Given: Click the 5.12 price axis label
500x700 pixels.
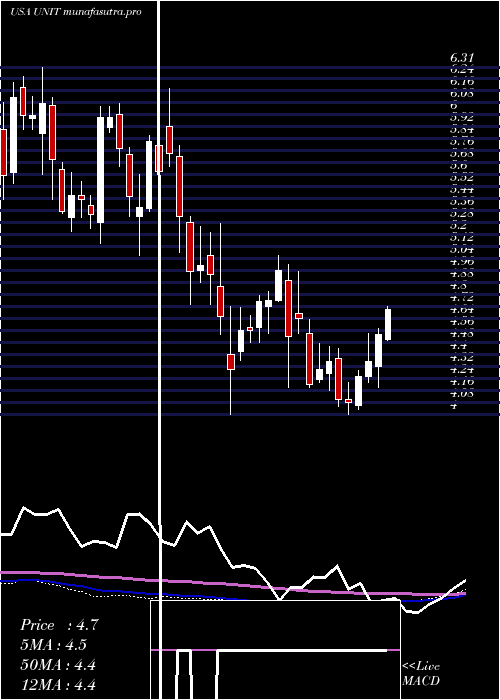Looking at the screenshot, I should click(462, 238).
